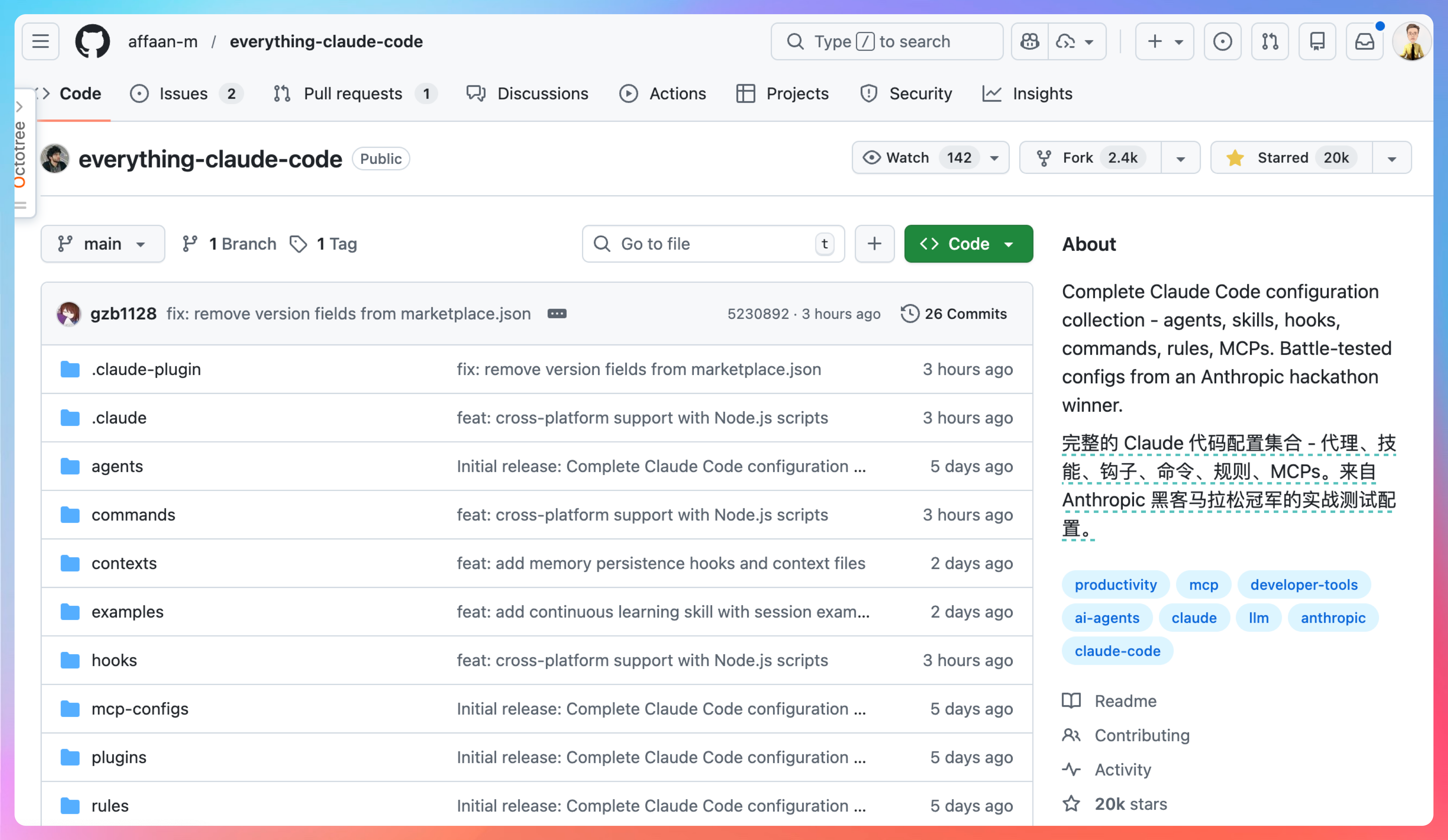Click the claude-code topic tag
The height and width of the screenshot is (840, 1448).
[x=1117, y=651]
